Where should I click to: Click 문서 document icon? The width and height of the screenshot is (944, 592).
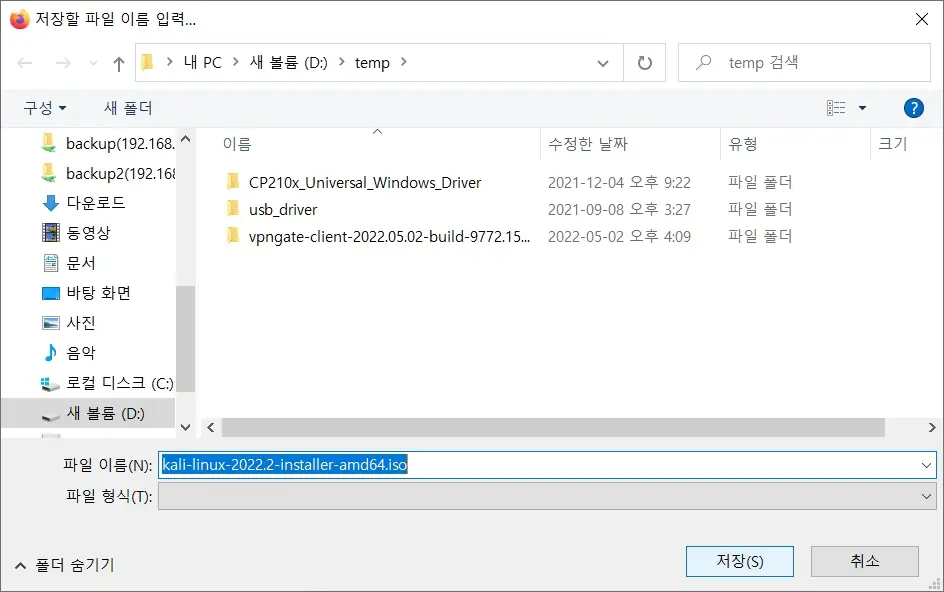point(51,263)
